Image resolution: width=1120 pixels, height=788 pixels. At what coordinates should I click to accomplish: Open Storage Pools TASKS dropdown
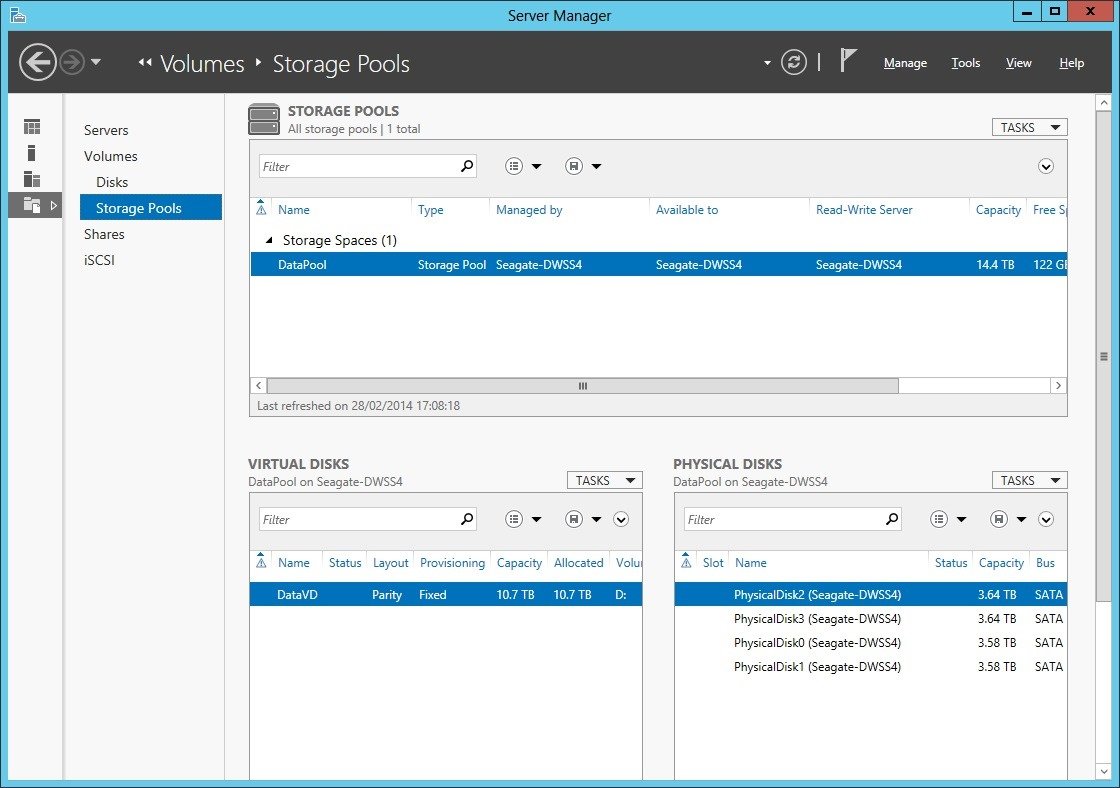point(1029,127)
